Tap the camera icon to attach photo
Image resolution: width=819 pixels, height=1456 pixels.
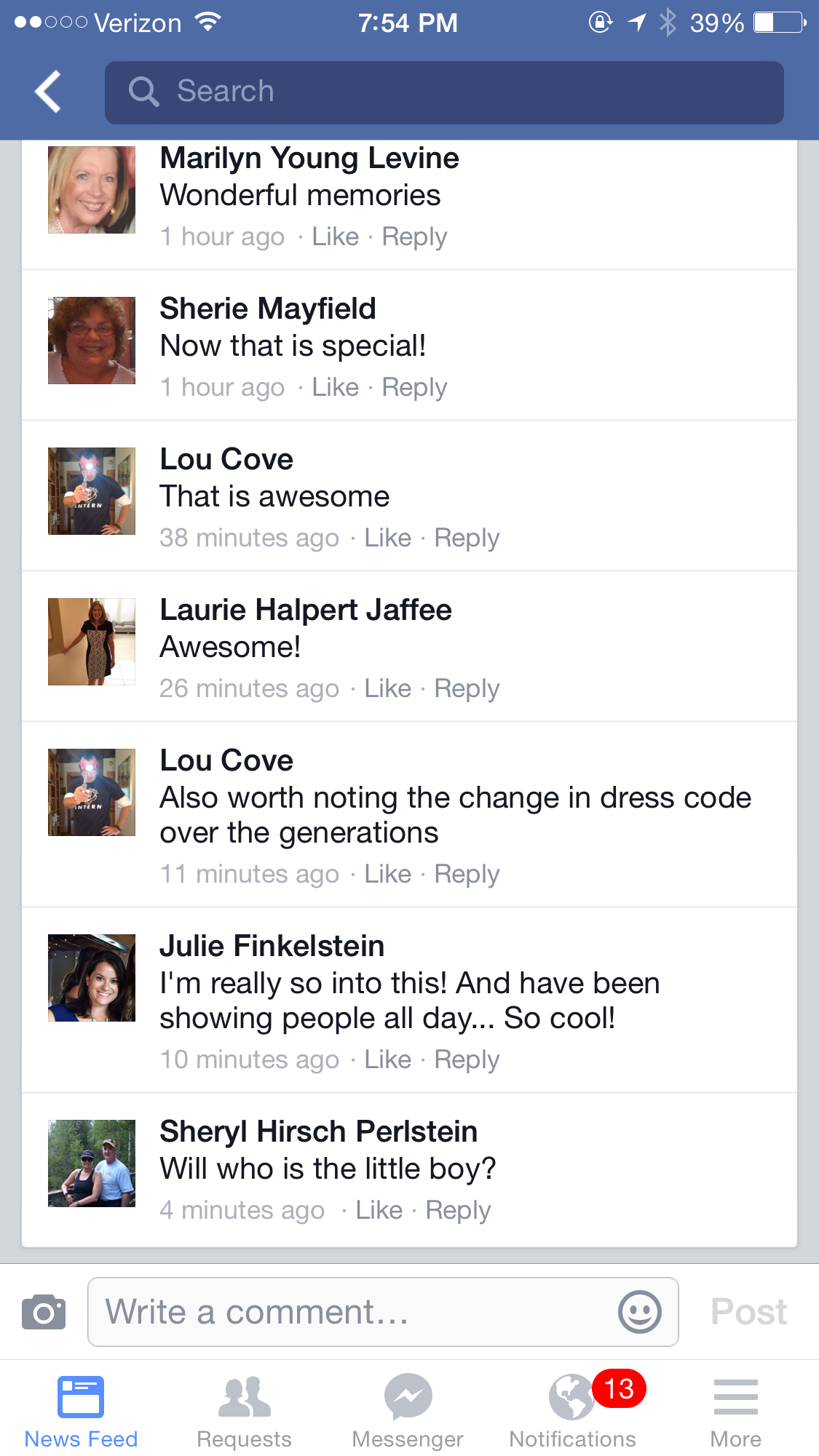pos(44,1312)
